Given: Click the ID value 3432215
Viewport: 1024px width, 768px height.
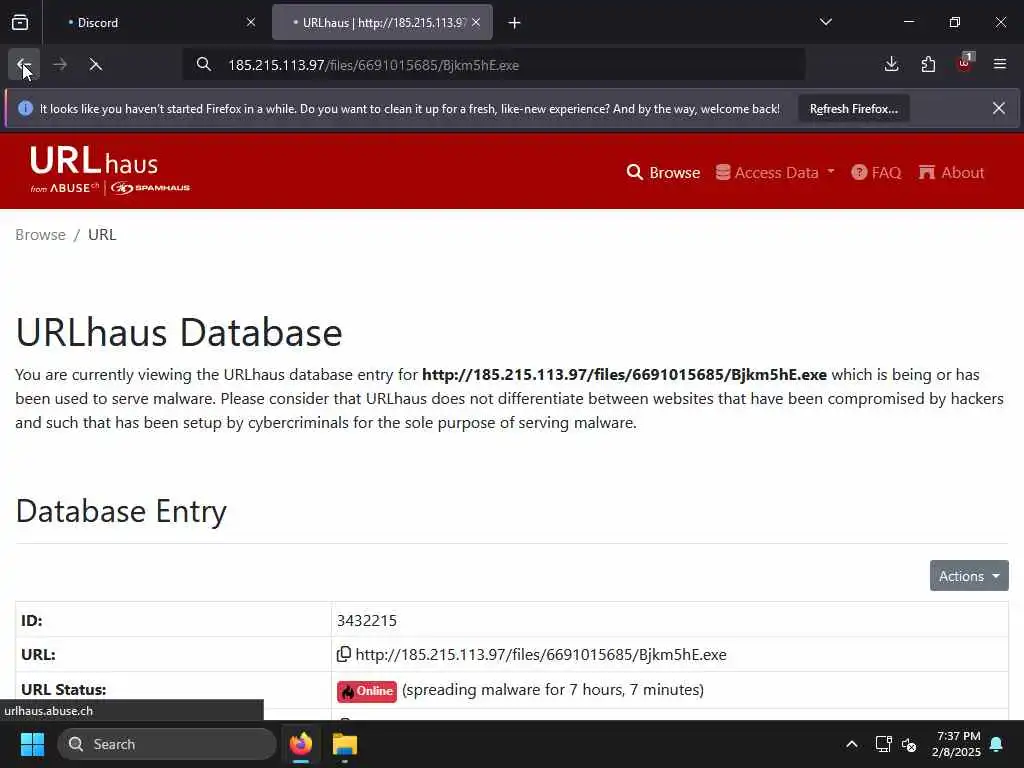Looking at the screenshot, I should coord(367,620).
